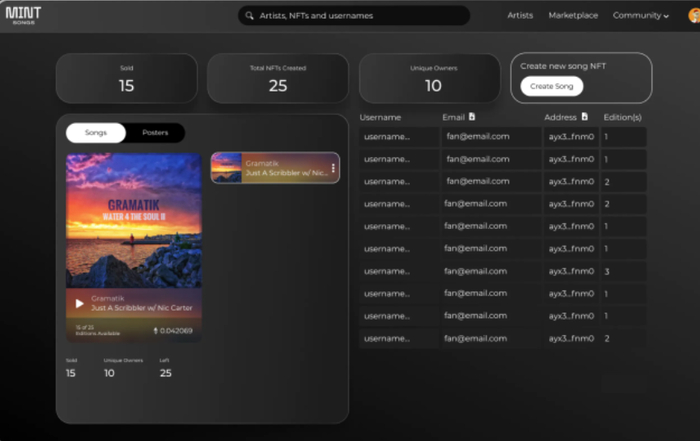
Task: Play Just A Scribbler song
Action: [x=79, y=304]
